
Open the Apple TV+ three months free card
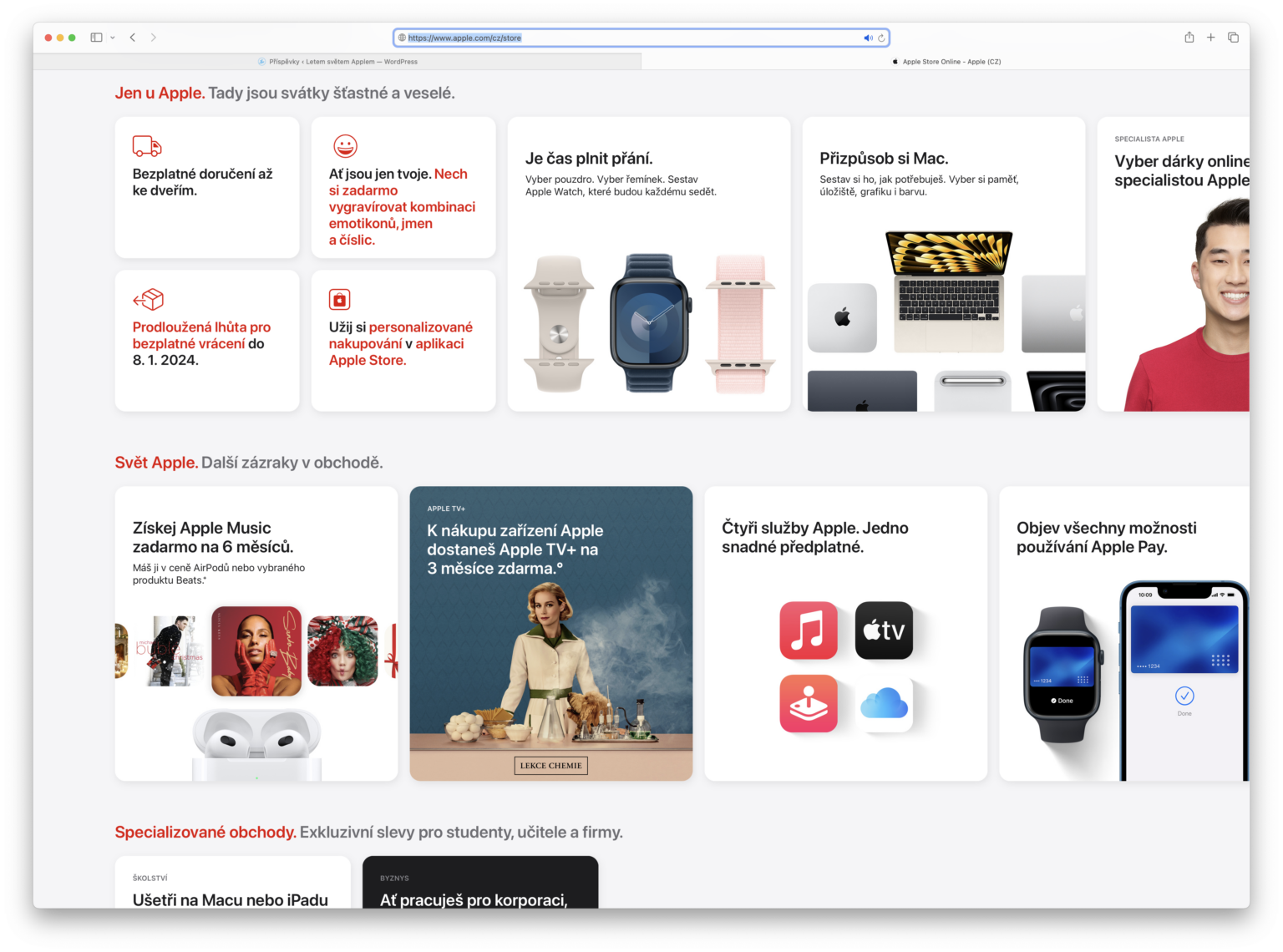tap(551, 634)
